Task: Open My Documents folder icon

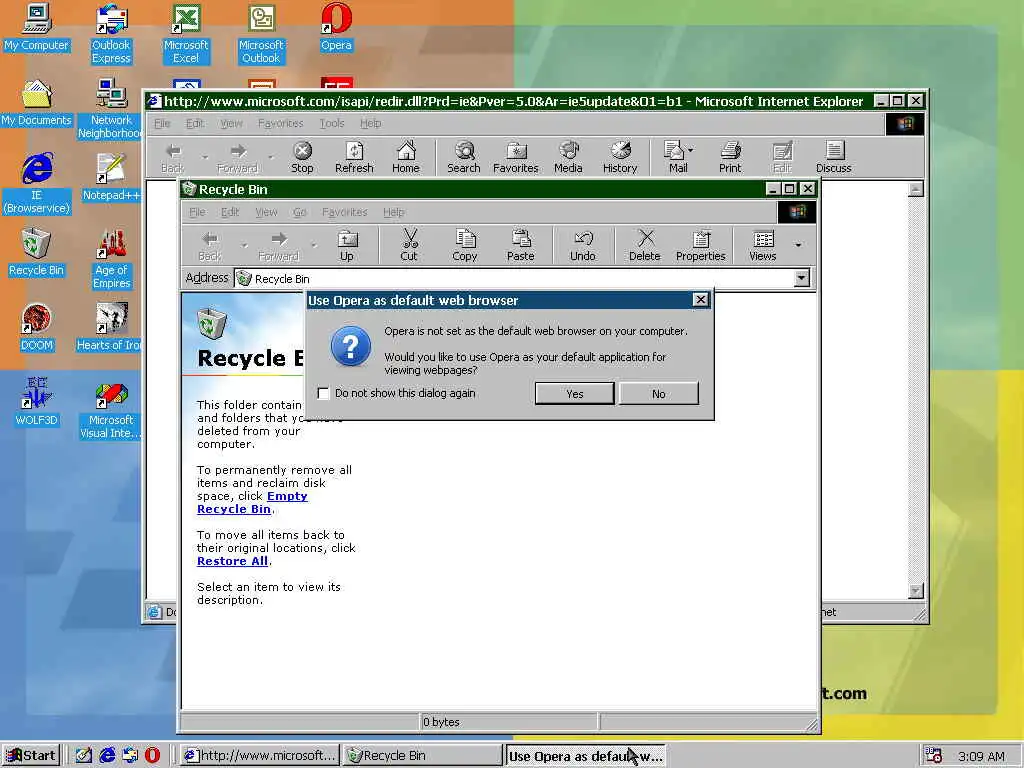Action: [x=37, y=103]
